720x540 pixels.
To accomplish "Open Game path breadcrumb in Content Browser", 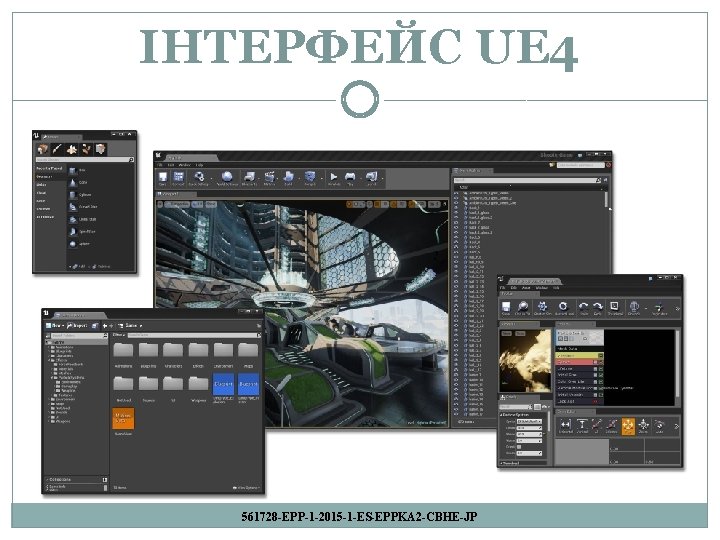I will pyautogui.click(x=131, y=326).
